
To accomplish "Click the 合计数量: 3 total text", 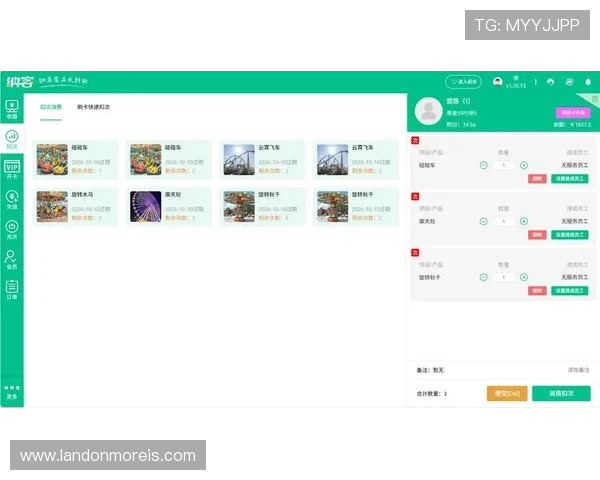I will pyautogui.click(x=432, y=393).
